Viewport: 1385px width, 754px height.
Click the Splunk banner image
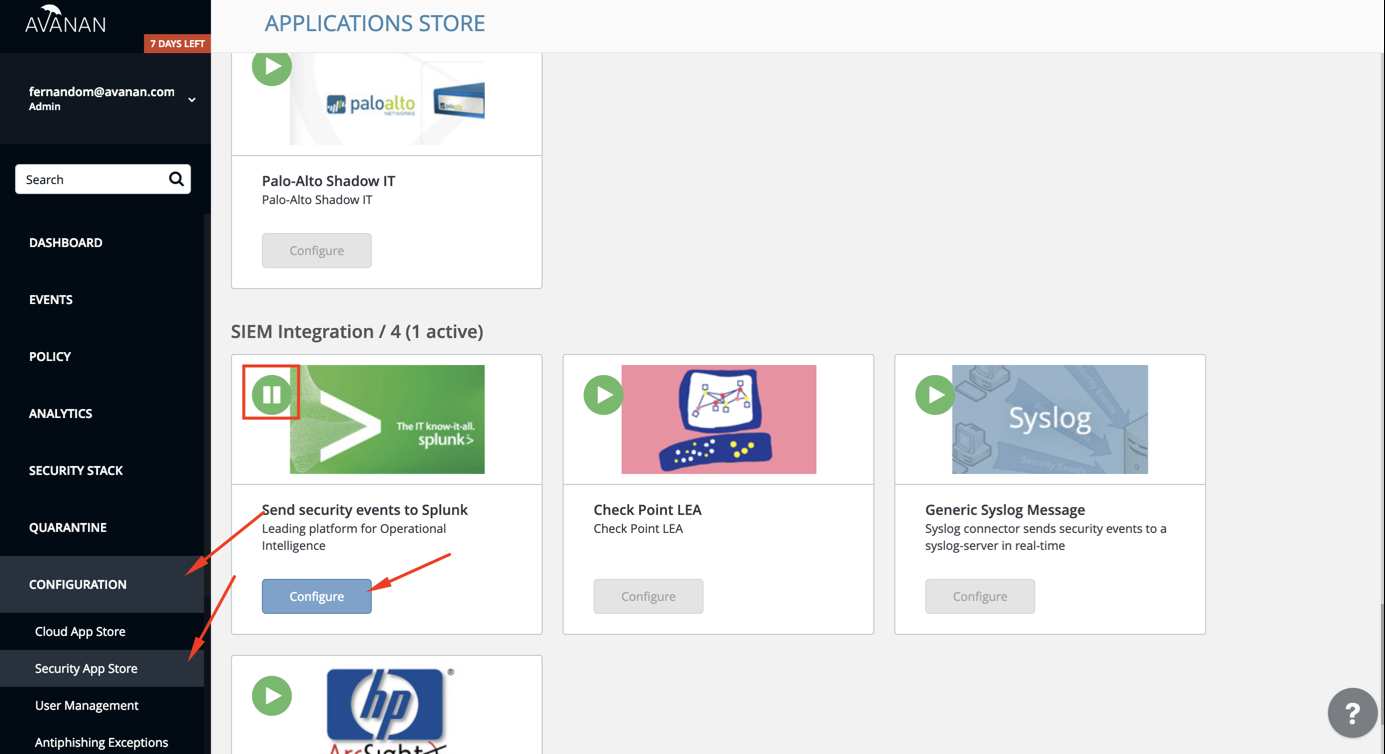click(x=387, y=419)
